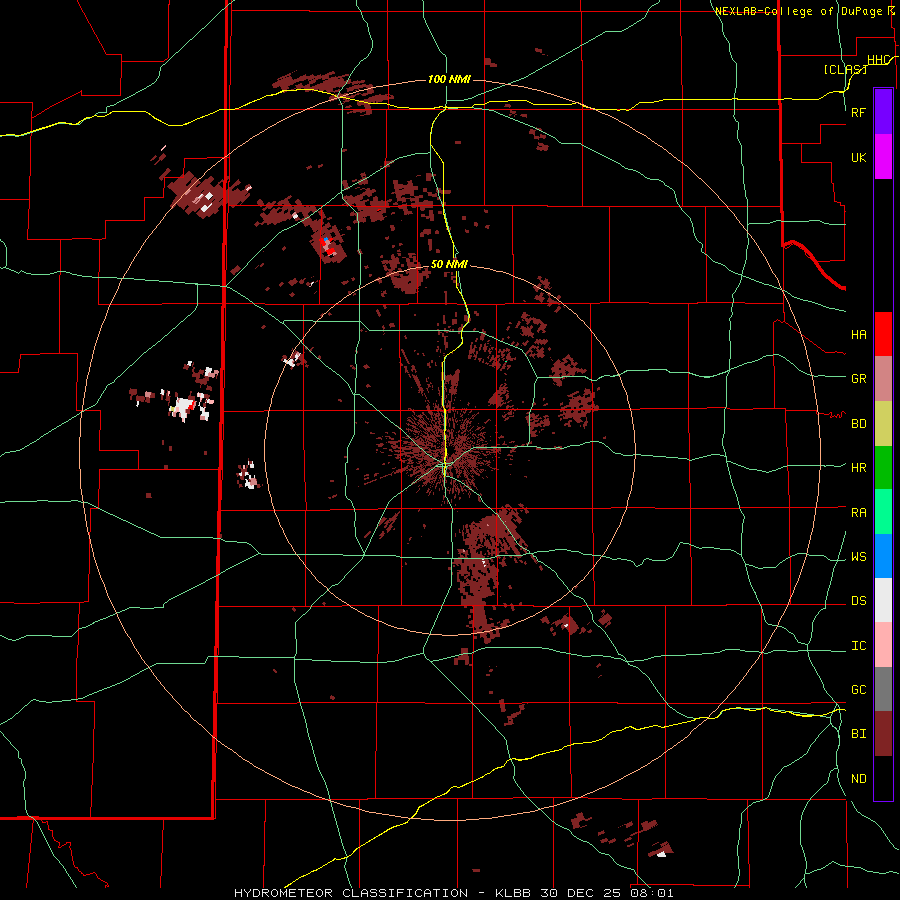The height and width of the screenshot is (900, 900).
Task: Click the HA legend label
Action: point(859,334)
